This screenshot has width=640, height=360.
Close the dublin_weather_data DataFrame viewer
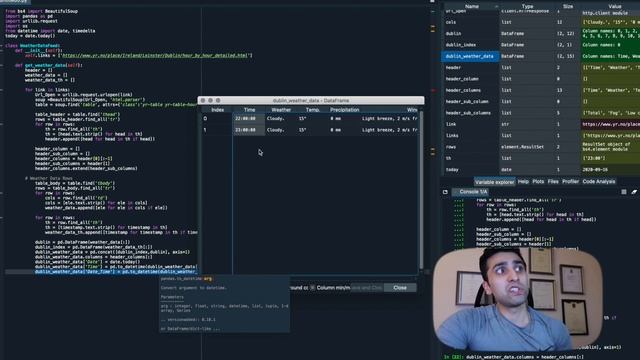400,288
